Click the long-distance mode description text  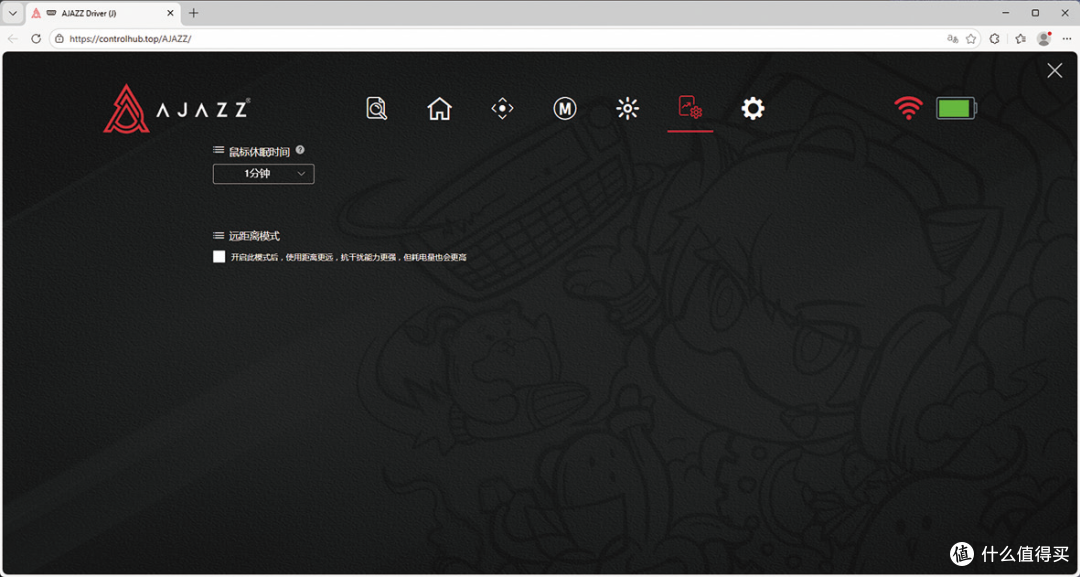point(349,257)
